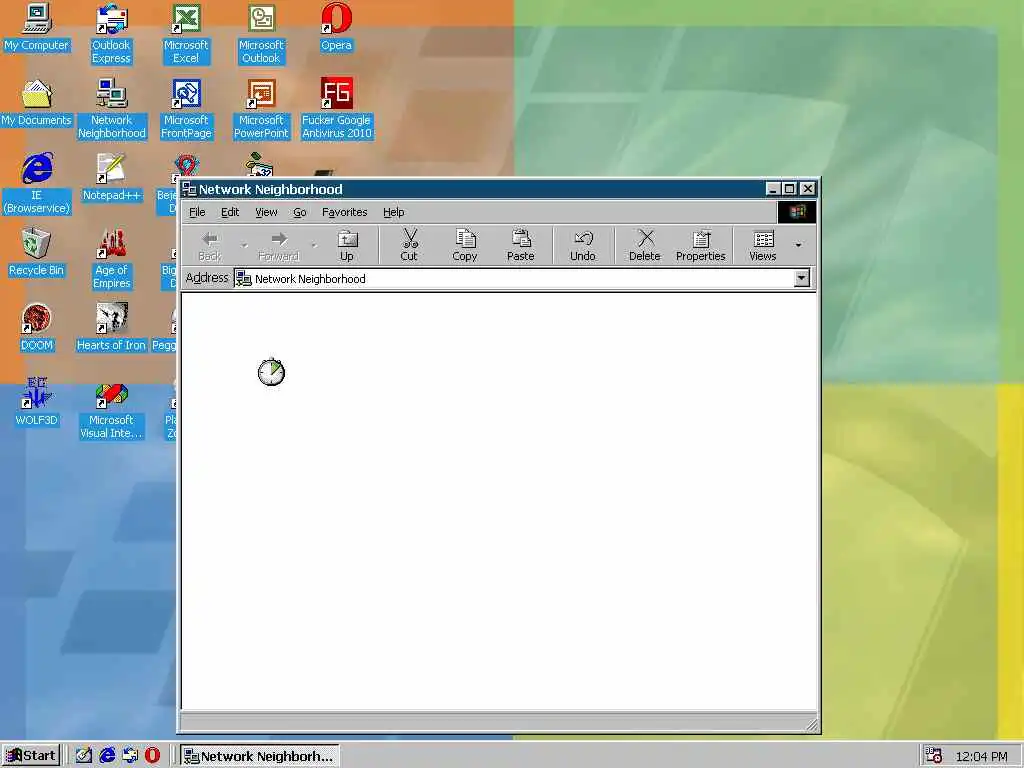
Task: Select the WOLF3D desktop shortcut
Action: click(37, 403)
